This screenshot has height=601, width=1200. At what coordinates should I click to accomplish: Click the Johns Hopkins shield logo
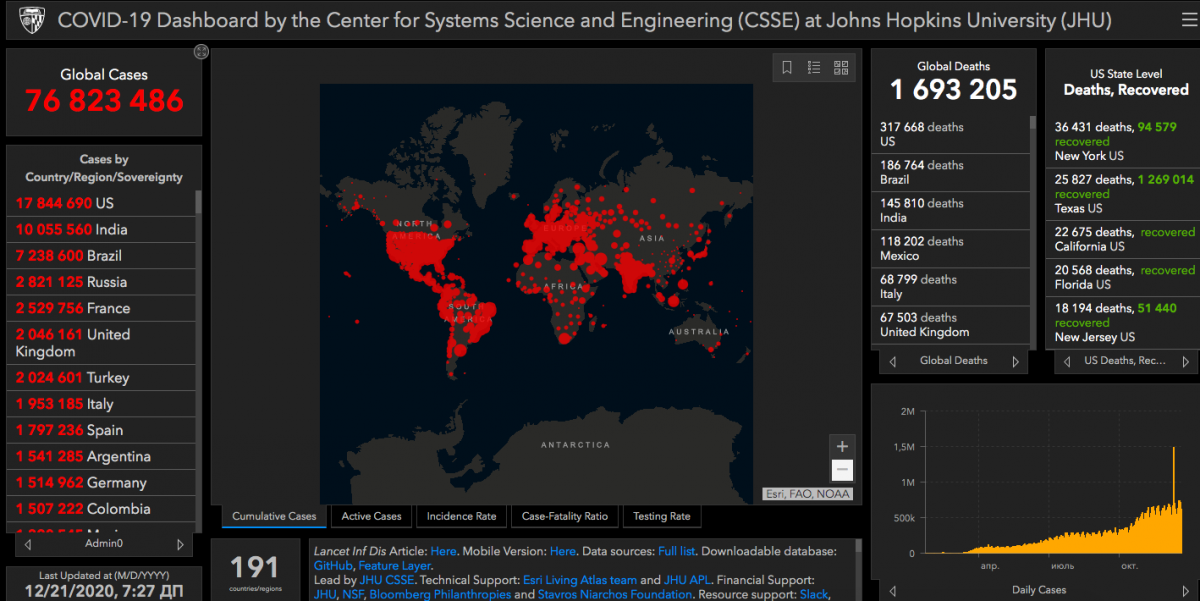point(31,20)
